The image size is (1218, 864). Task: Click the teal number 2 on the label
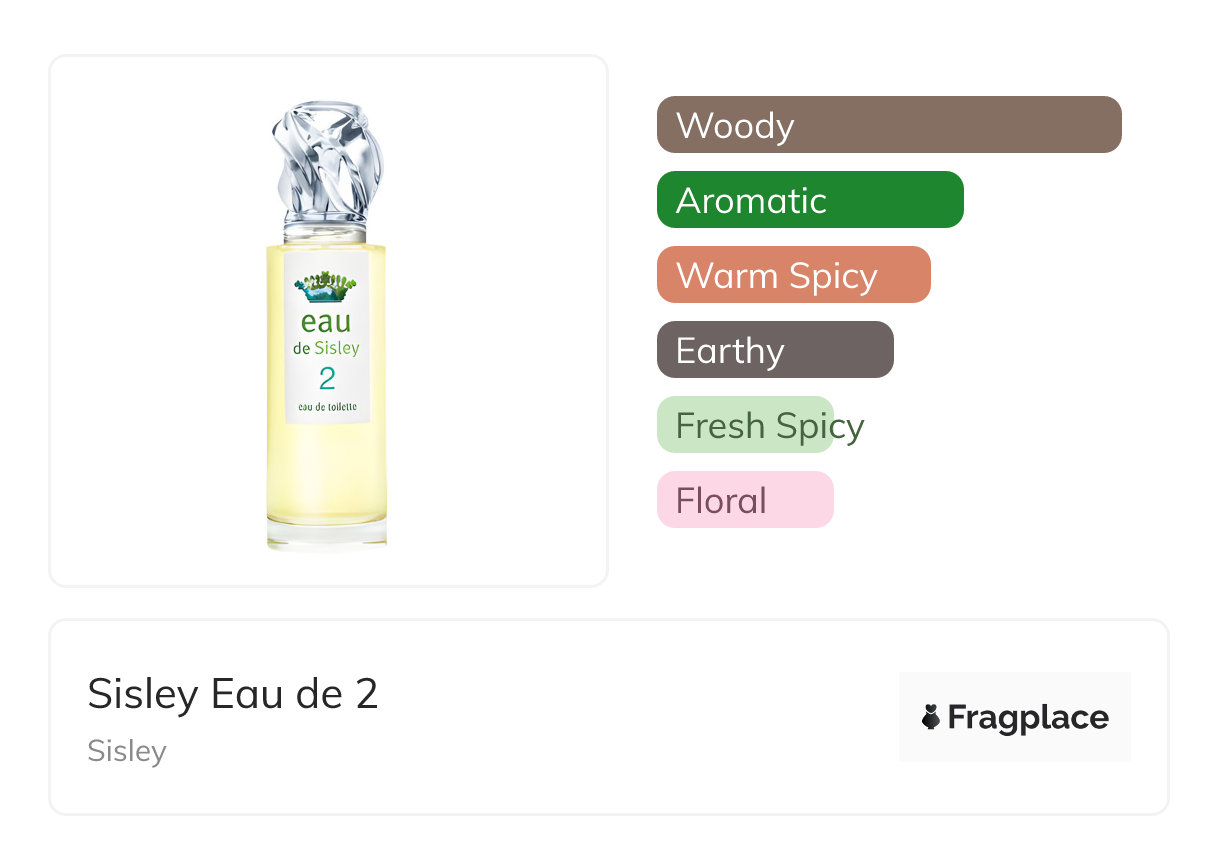point(327,379)
